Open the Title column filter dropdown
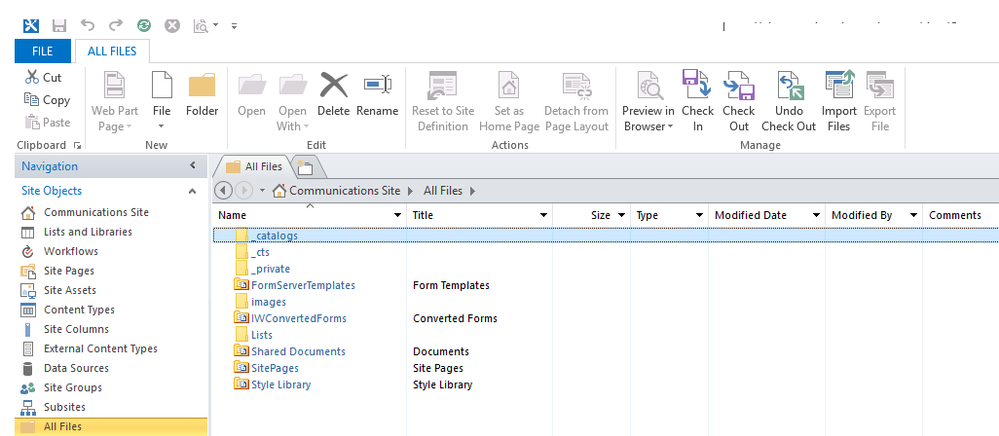This screenshot has width=999, height=436. pos(543,215)
